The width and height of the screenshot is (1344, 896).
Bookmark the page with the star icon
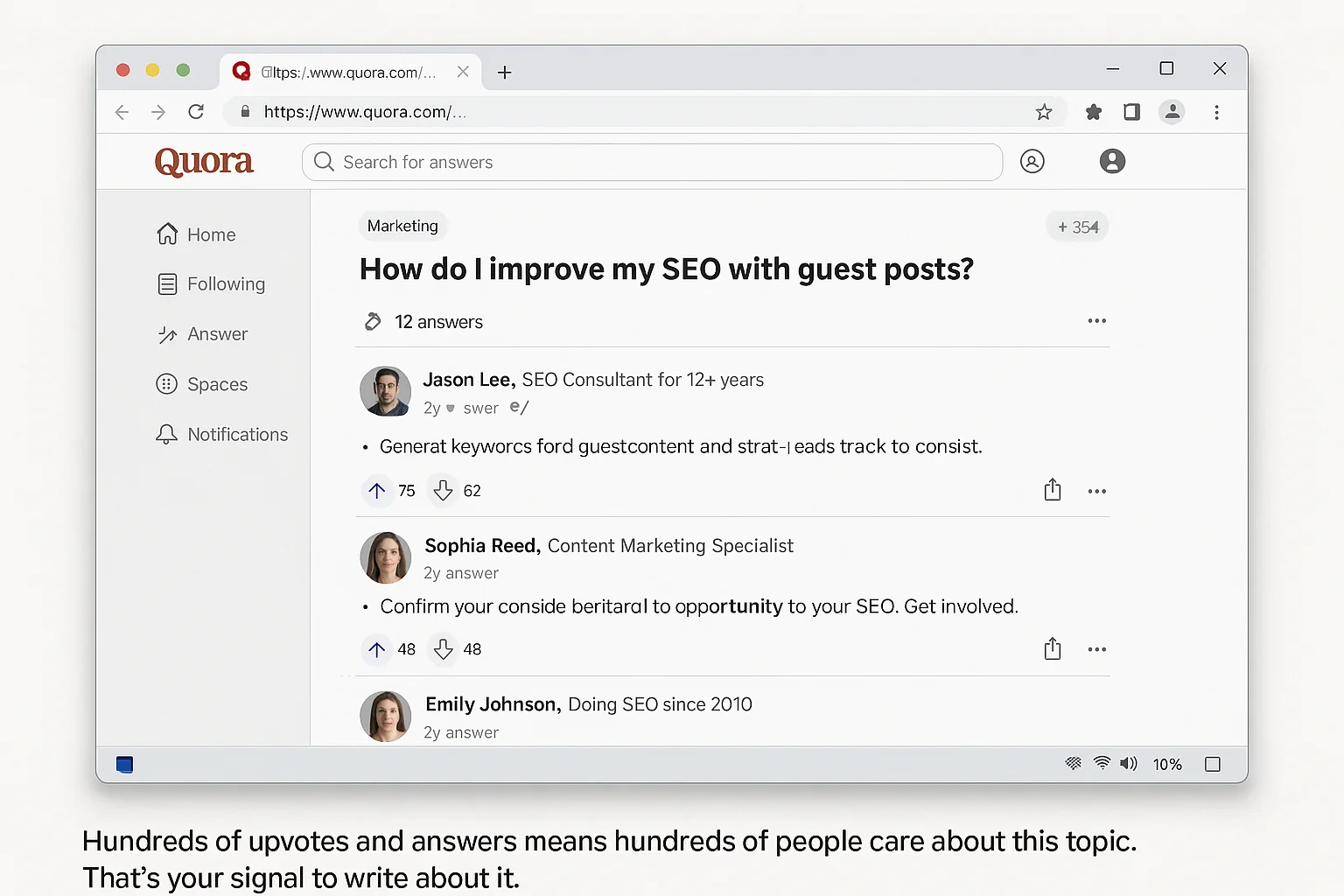pyautogui.click(x=1043, y=112)
